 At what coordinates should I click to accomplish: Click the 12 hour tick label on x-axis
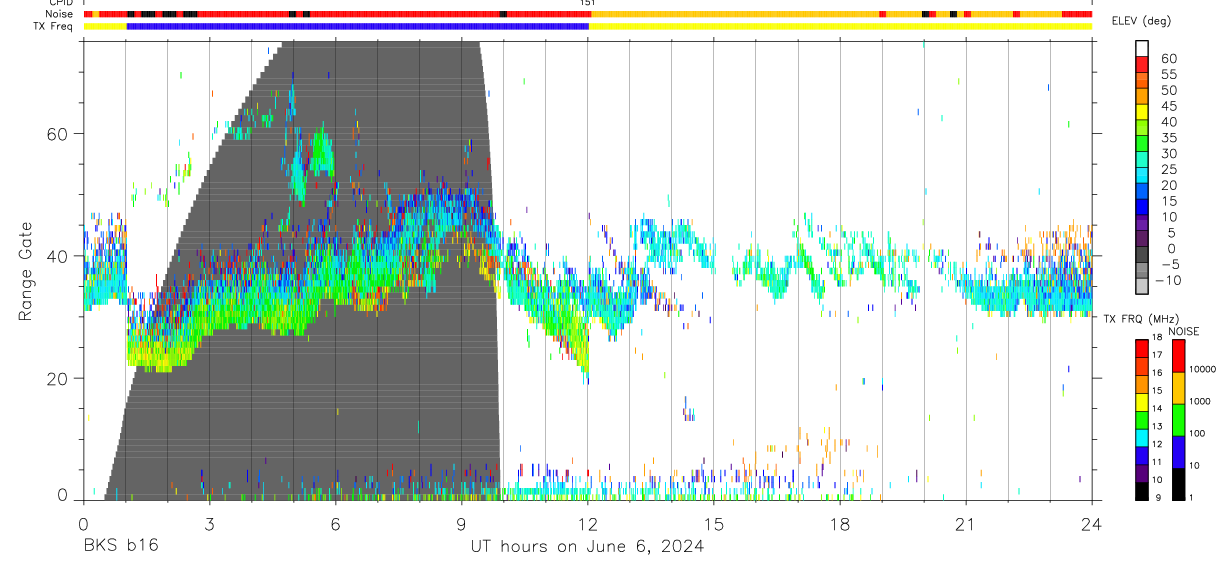tap(588, 524)
